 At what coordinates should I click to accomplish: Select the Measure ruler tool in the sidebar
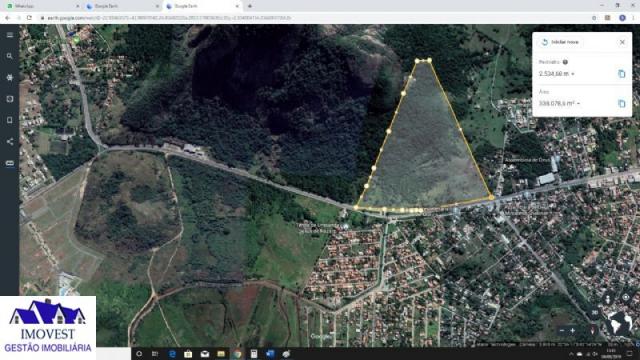click(x=10, y=163)
